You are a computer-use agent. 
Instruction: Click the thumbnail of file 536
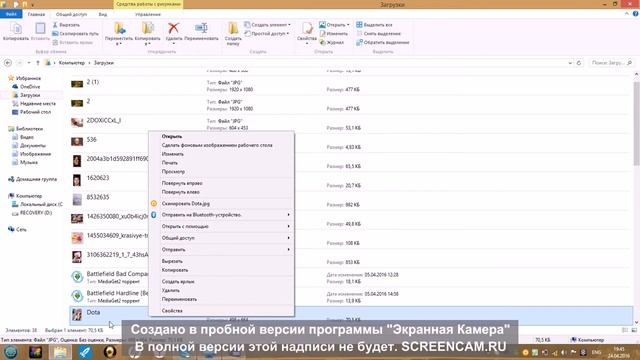(77, 142)
